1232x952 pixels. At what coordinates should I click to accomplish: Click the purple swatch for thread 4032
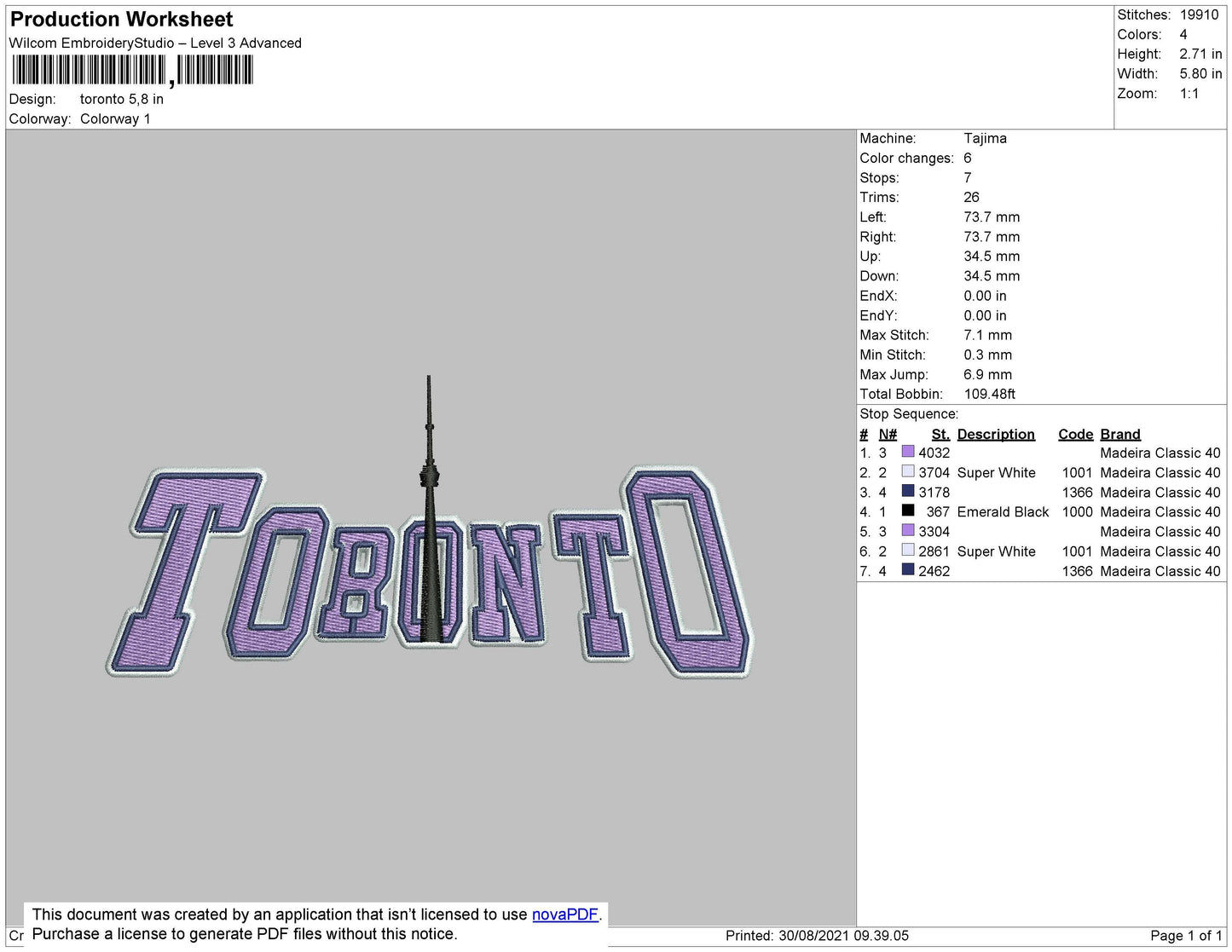(x=908, y=453)
